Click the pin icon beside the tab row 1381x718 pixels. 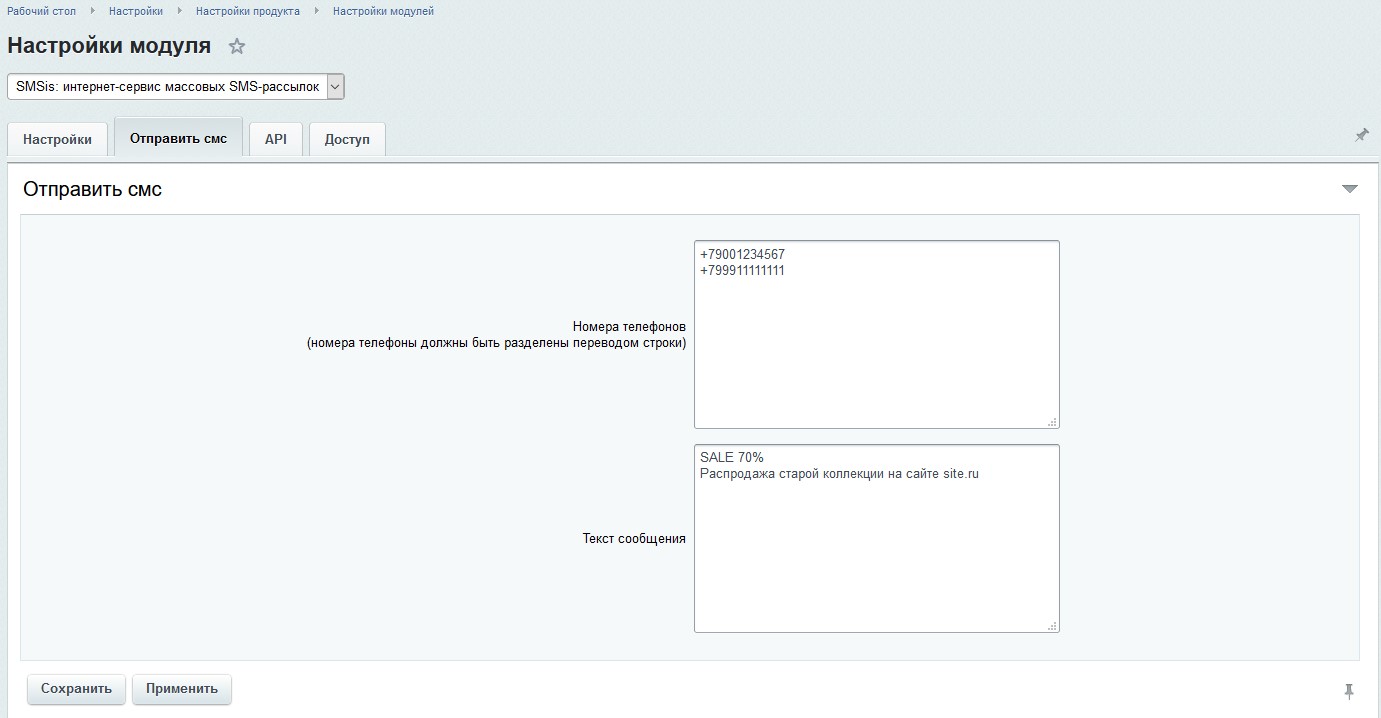[1361, 135]
